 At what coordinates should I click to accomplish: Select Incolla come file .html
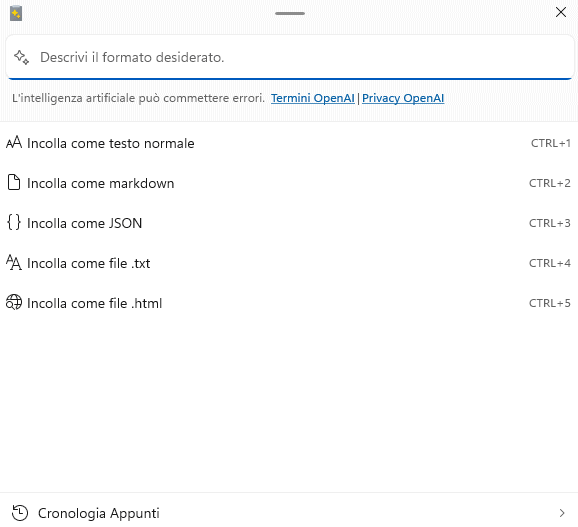(289, 303)
